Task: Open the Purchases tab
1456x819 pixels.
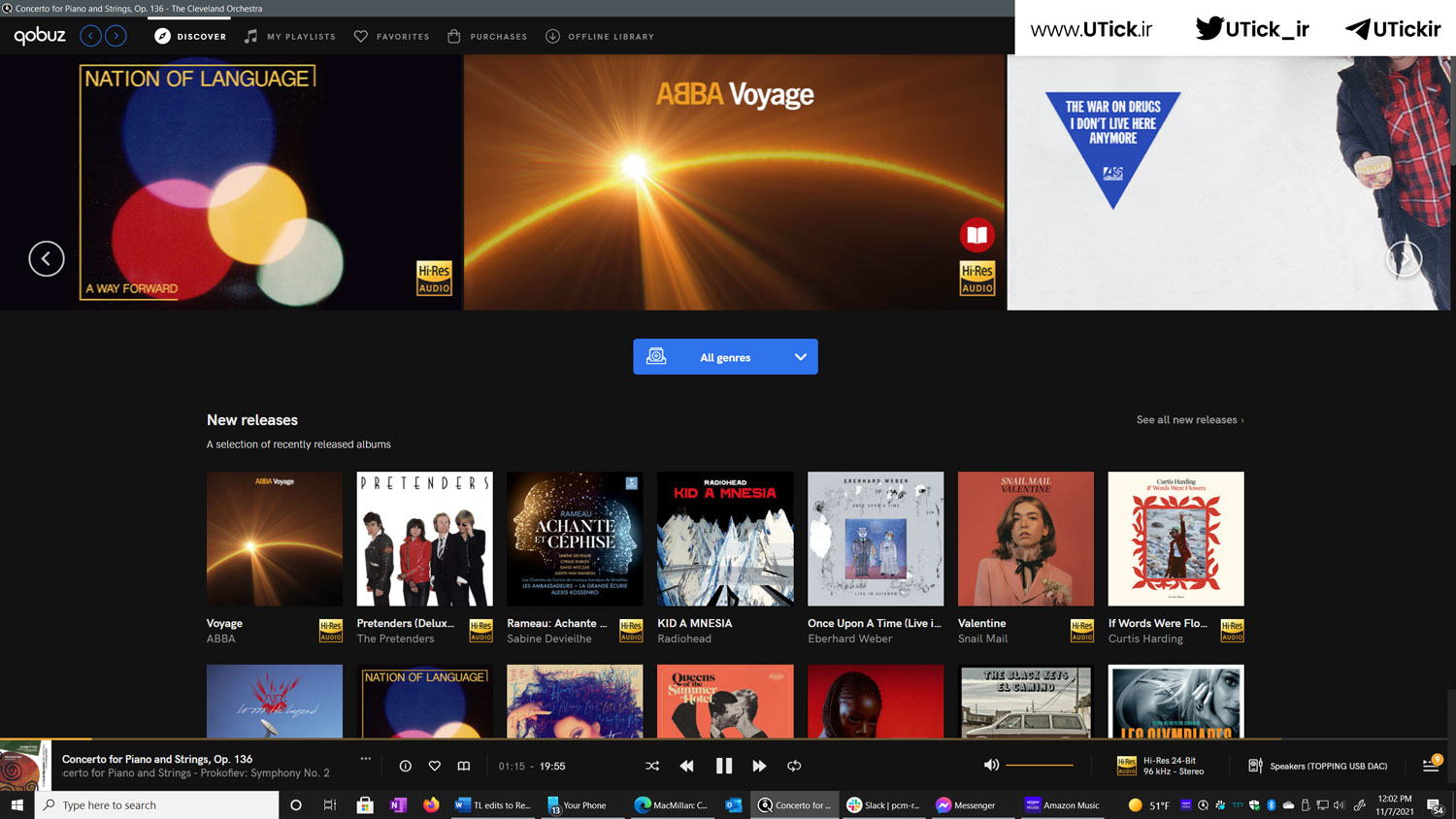Action: pos(486,36)
